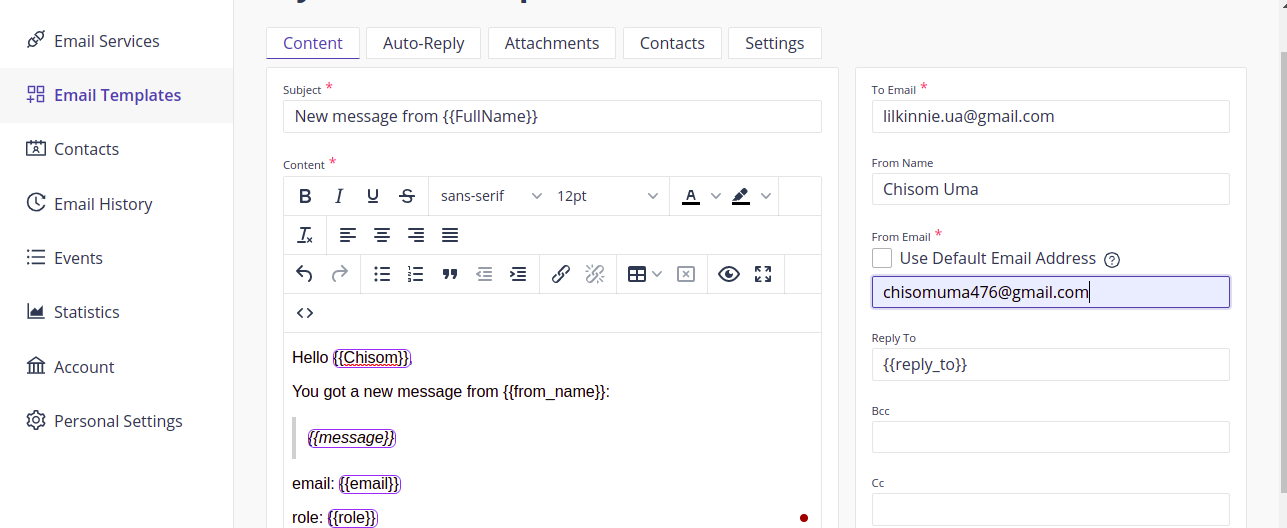Justify the text
Screen dimensions: 1287x528
(x=450, y=235)
